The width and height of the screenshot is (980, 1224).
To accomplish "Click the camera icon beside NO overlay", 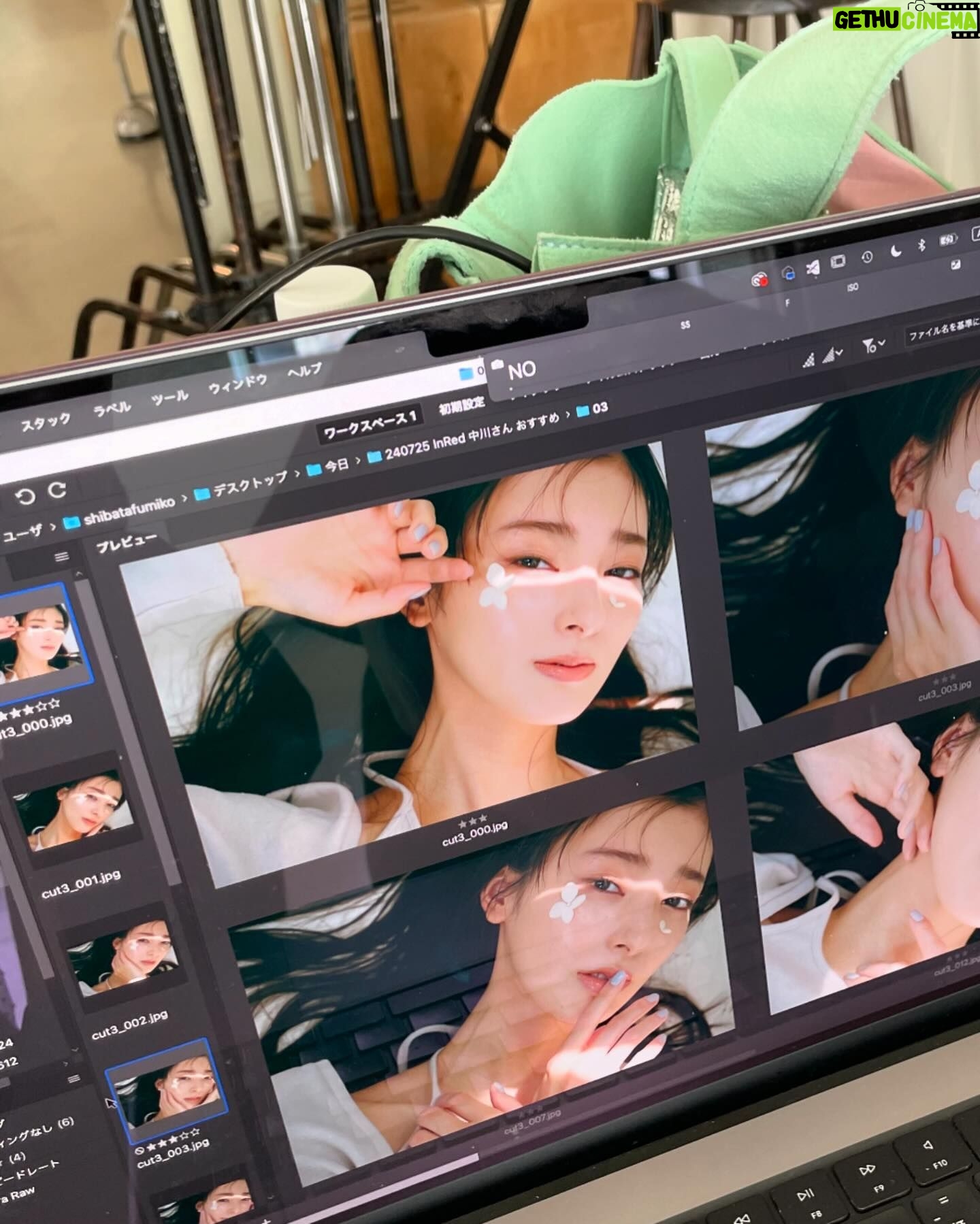I will coord(497,365).
